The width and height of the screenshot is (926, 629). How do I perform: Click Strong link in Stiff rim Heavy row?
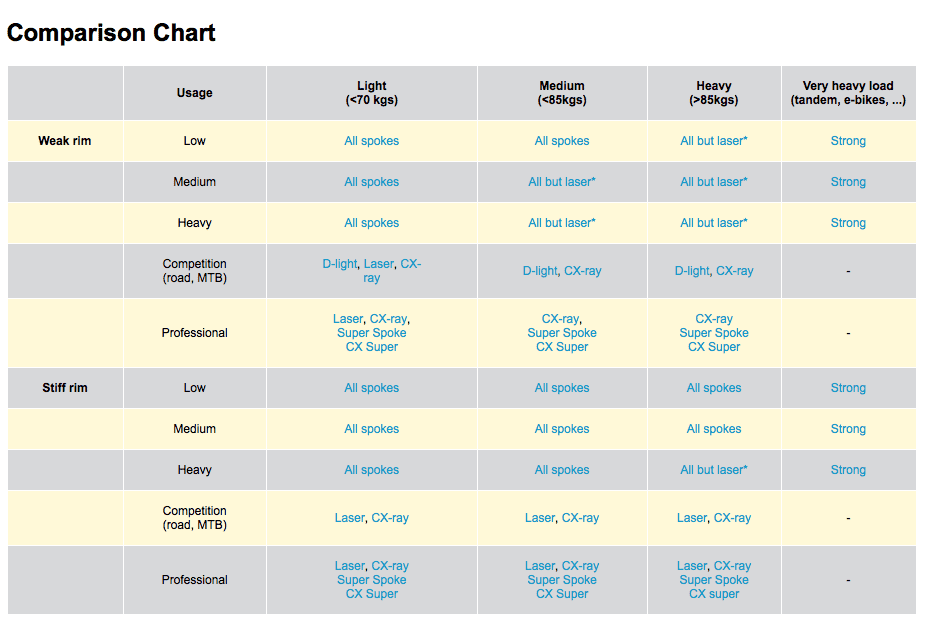(x=848, y=470)
